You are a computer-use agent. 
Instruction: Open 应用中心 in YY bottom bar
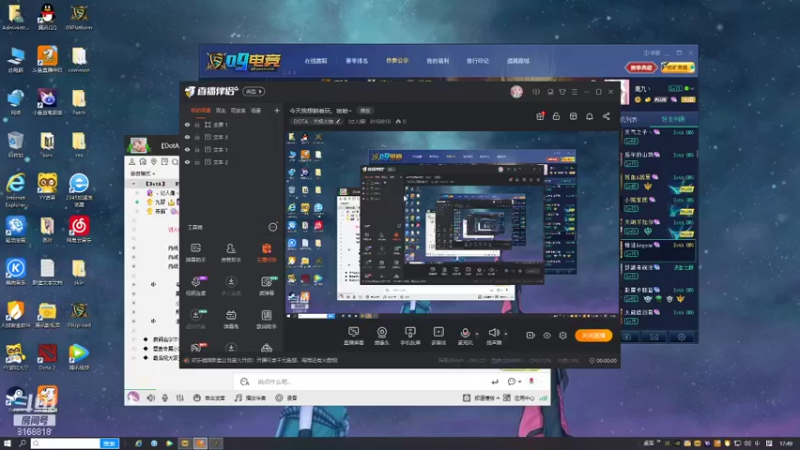(519, 398)
